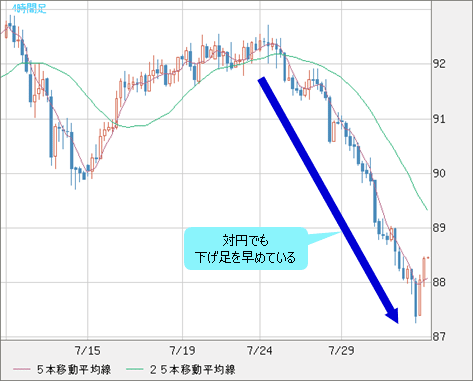473x381 pixels.
Task: Click the 7/15 date axis label
Action: point(87,351)
